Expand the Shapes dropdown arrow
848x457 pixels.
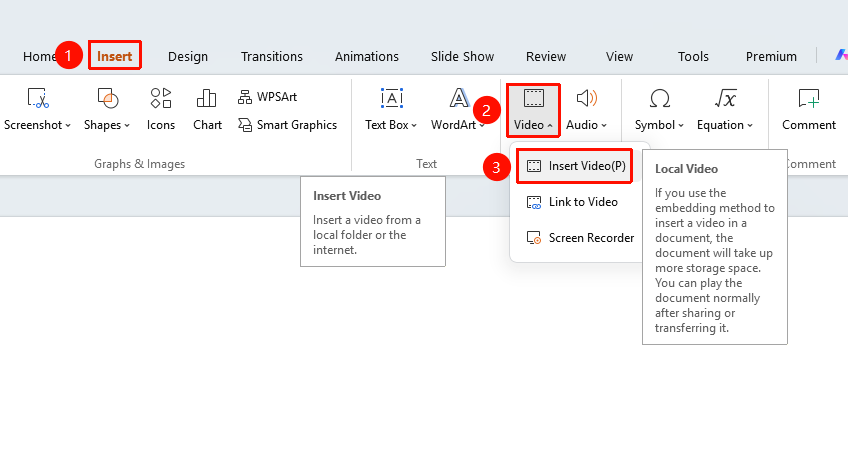127,125
